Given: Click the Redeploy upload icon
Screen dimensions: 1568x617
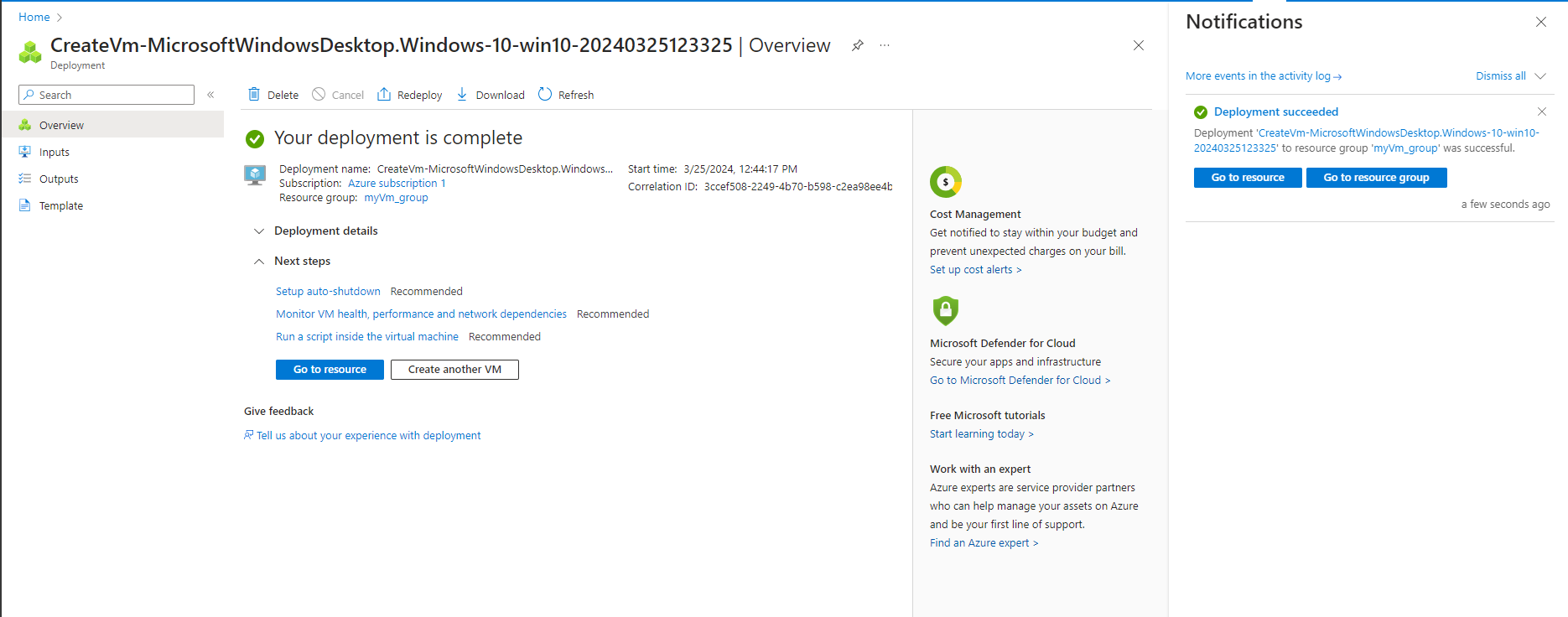Looking at the screenshot, I should tap(384, 95).
